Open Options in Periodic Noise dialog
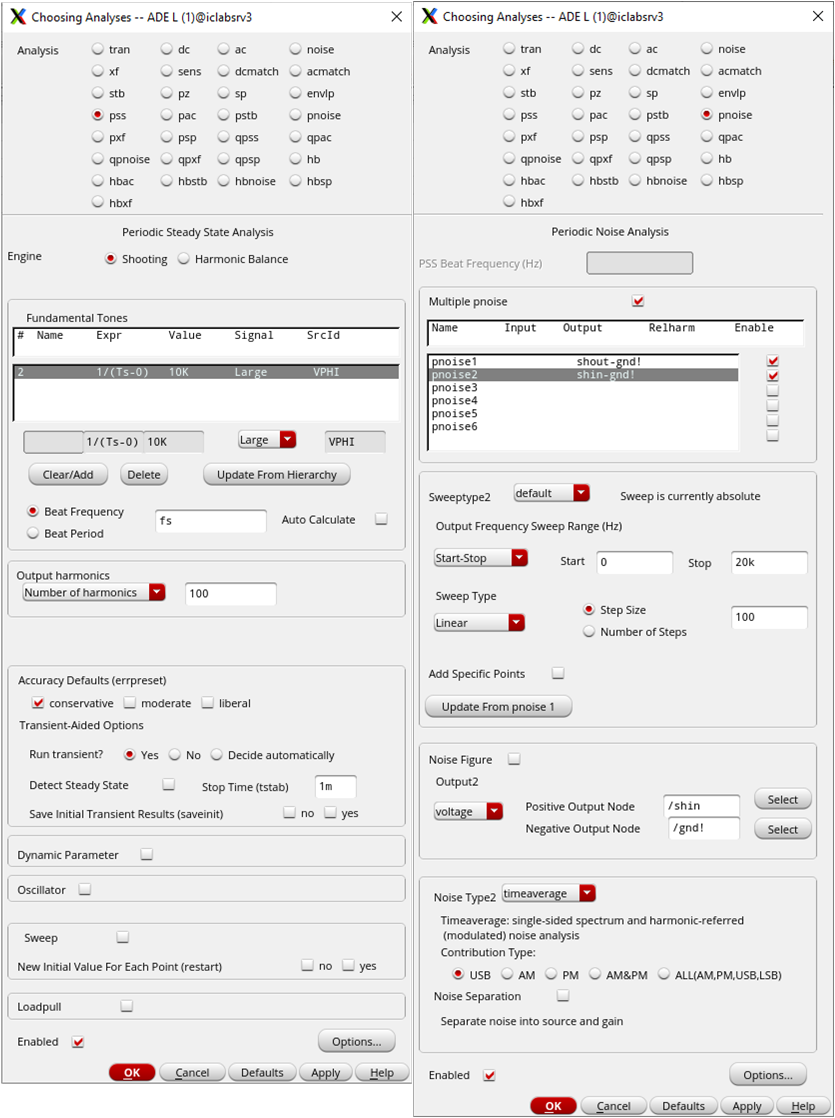The image size is (835, 1118). [x=768, y=1075]
